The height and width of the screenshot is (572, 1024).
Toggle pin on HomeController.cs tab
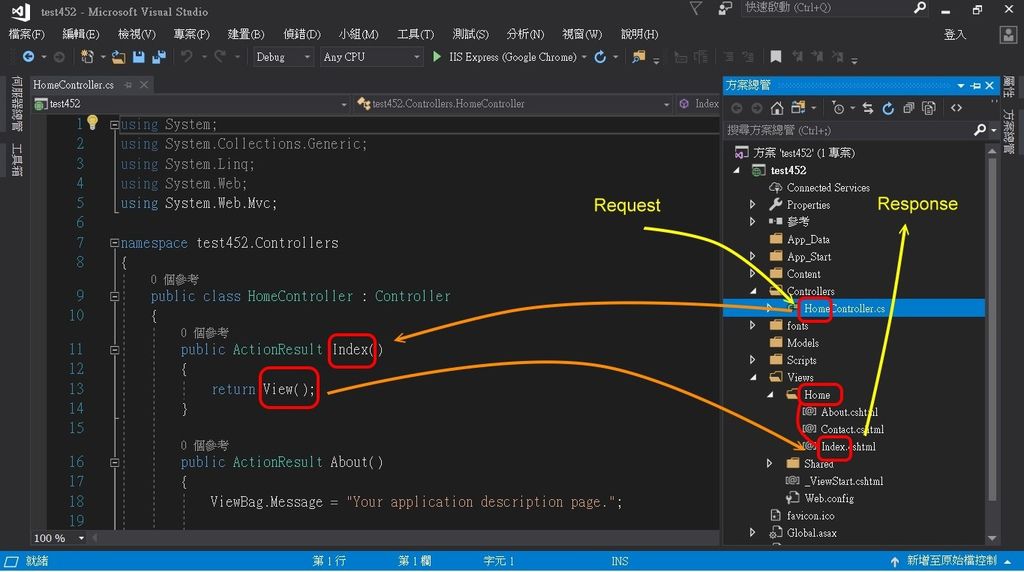[128, 85]
